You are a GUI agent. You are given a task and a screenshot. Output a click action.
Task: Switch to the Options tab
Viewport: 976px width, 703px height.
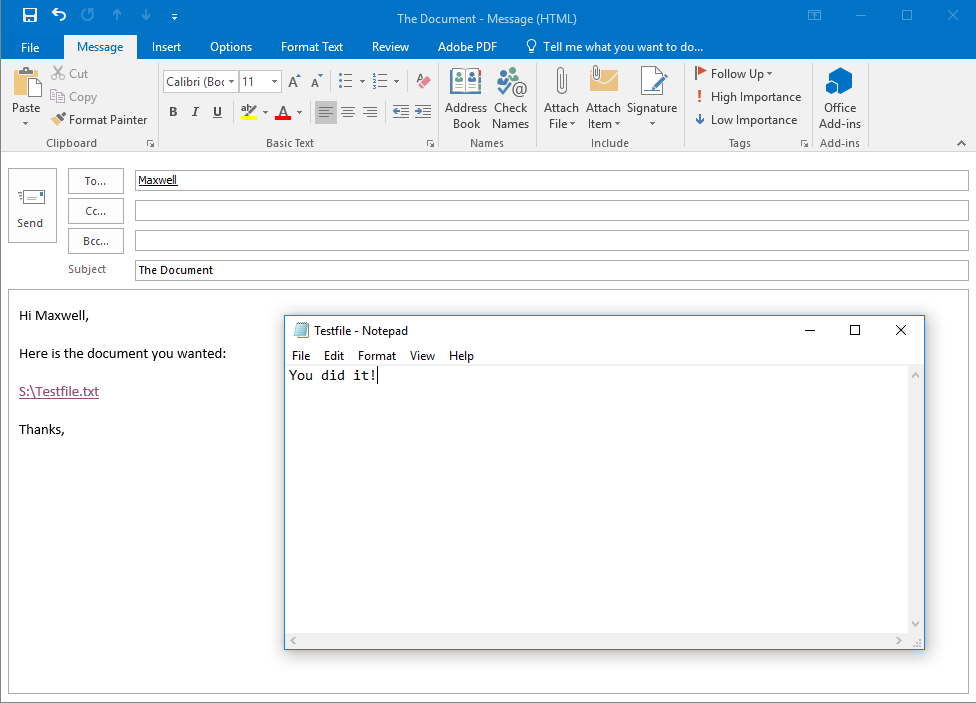click(231, 47)
